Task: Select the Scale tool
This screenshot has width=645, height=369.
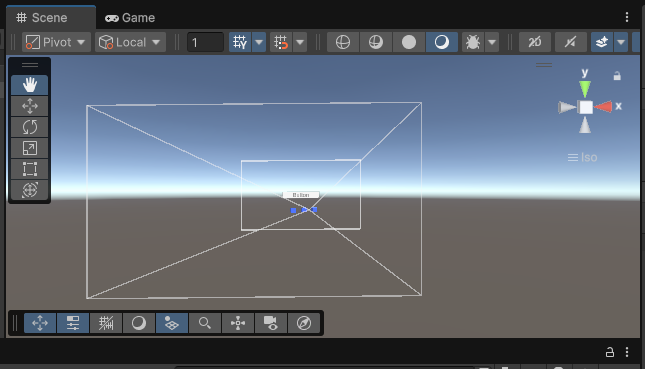Action: click(x=30, y=148)
